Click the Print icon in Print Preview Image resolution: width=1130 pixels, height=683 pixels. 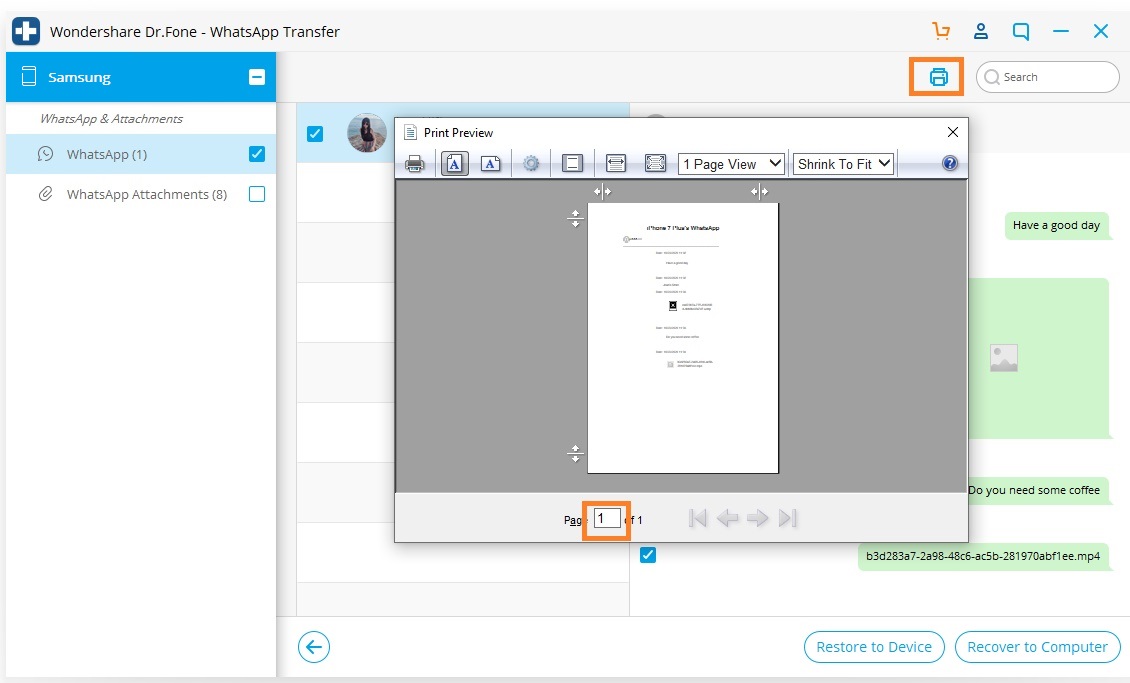414,164
